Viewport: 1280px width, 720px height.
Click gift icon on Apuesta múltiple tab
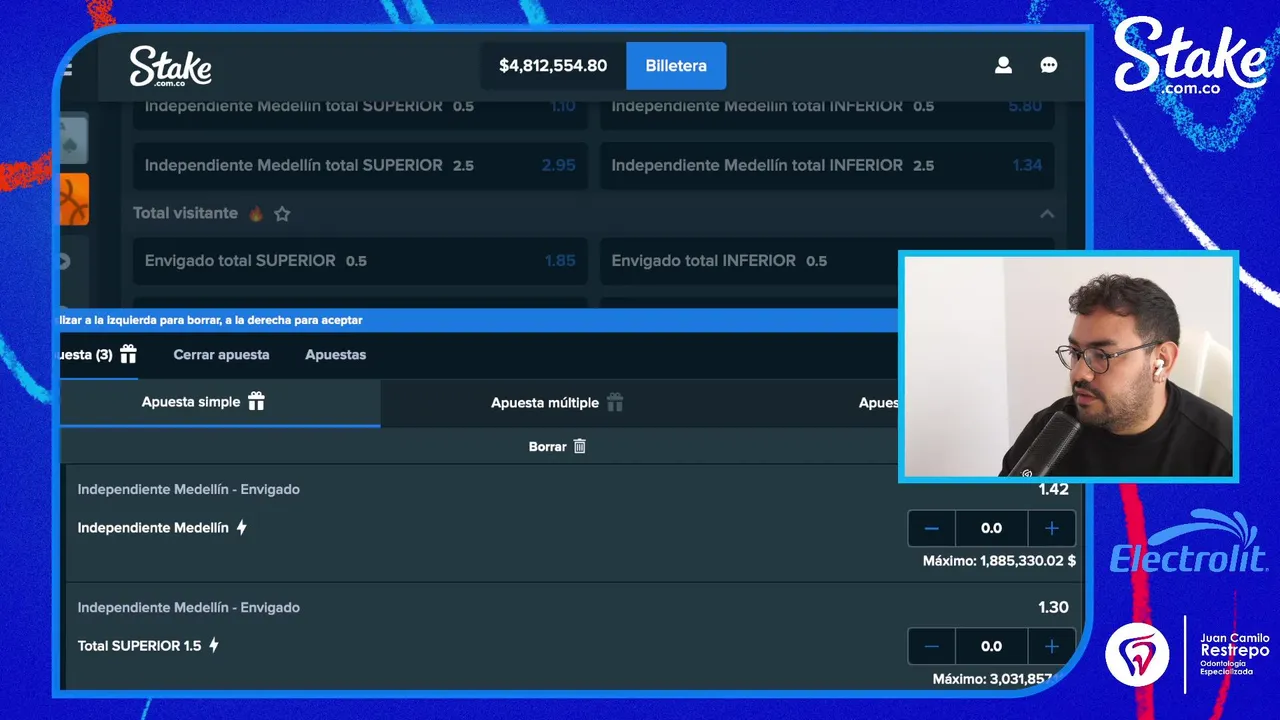pos(615,402)
